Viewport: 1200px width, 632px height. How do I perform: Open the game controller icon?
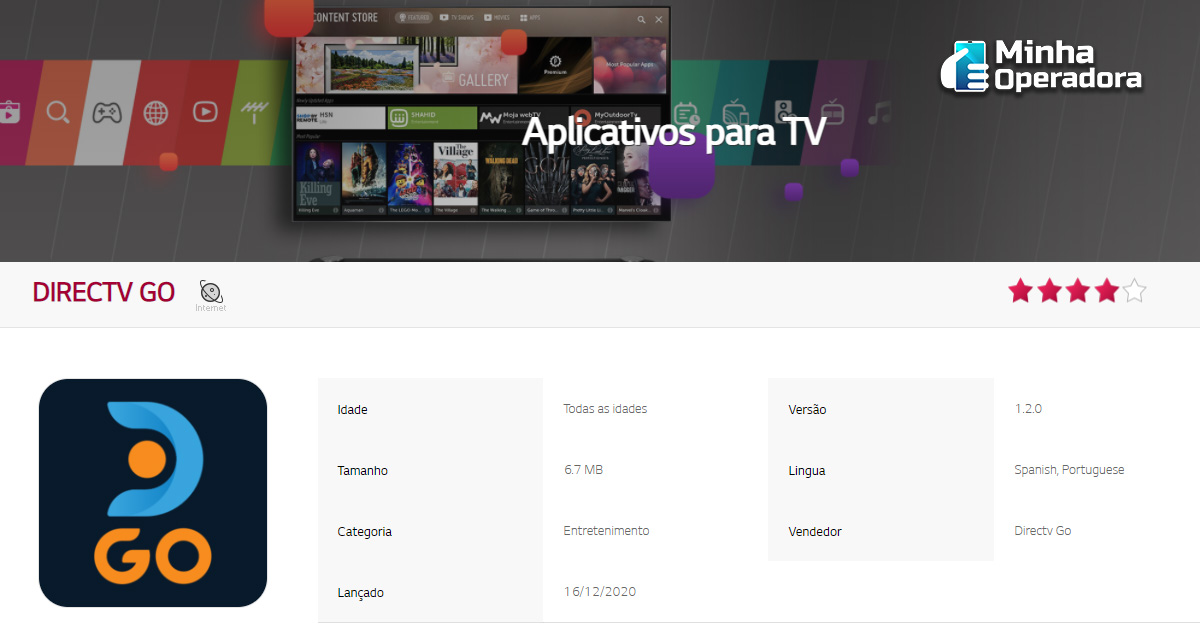click(107, 112)
